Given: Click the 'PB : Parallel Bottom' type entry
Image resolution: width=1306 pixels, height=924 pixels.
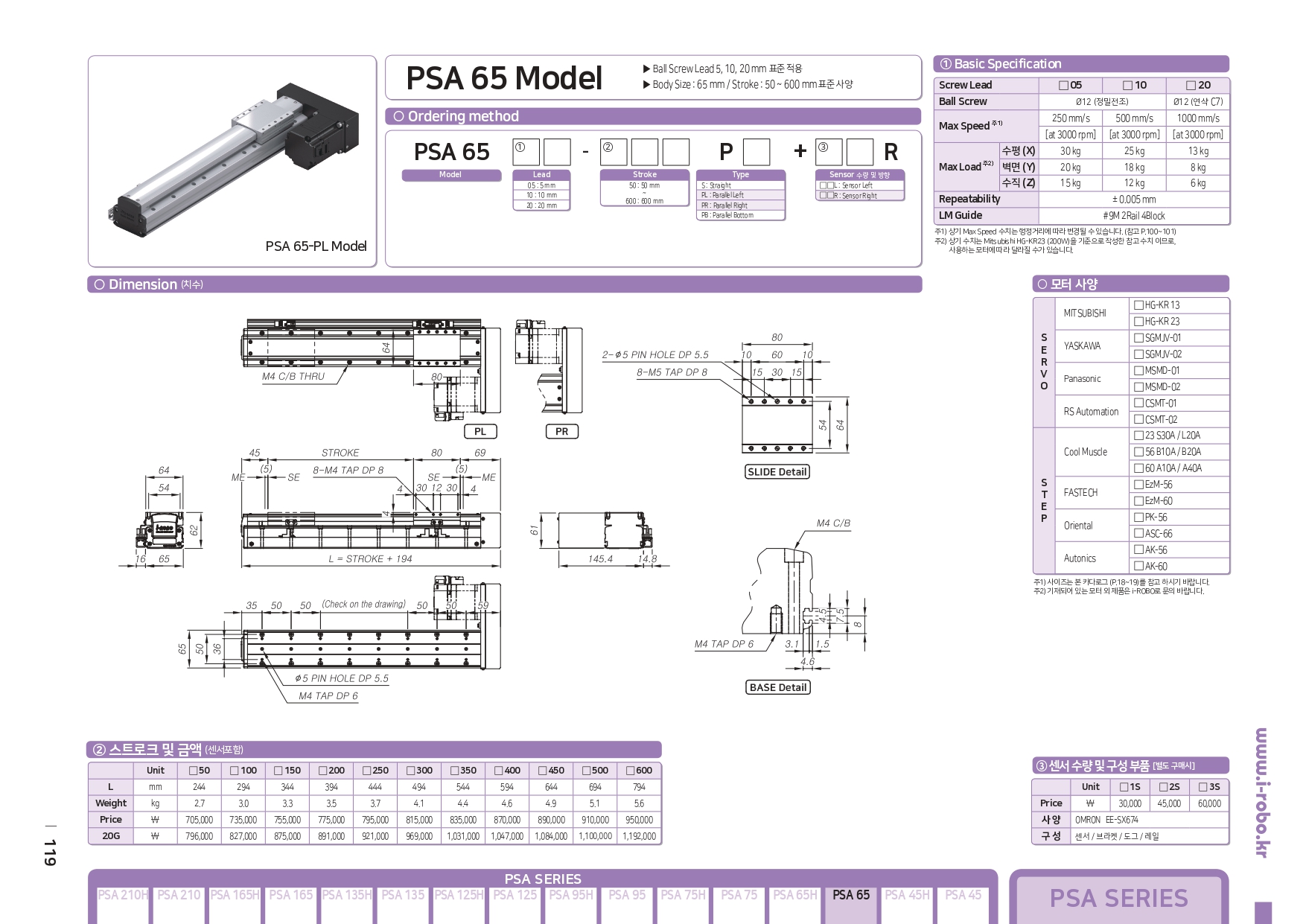Looking at the screenshot, I should point(741,215).
